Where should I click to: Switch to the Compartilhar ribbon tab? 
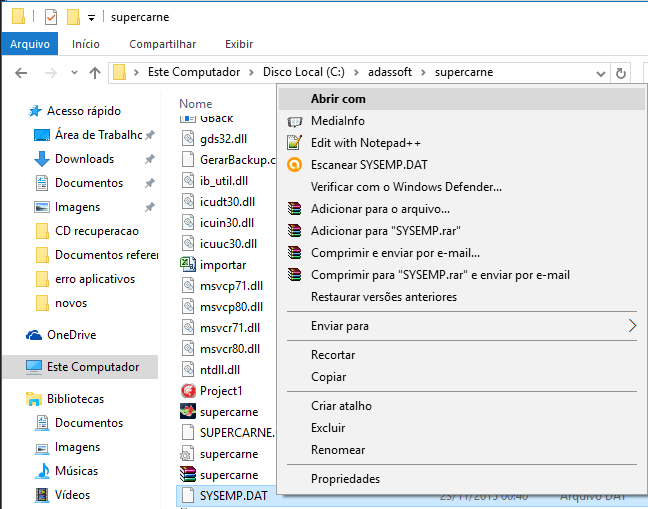tap(162, 44)
